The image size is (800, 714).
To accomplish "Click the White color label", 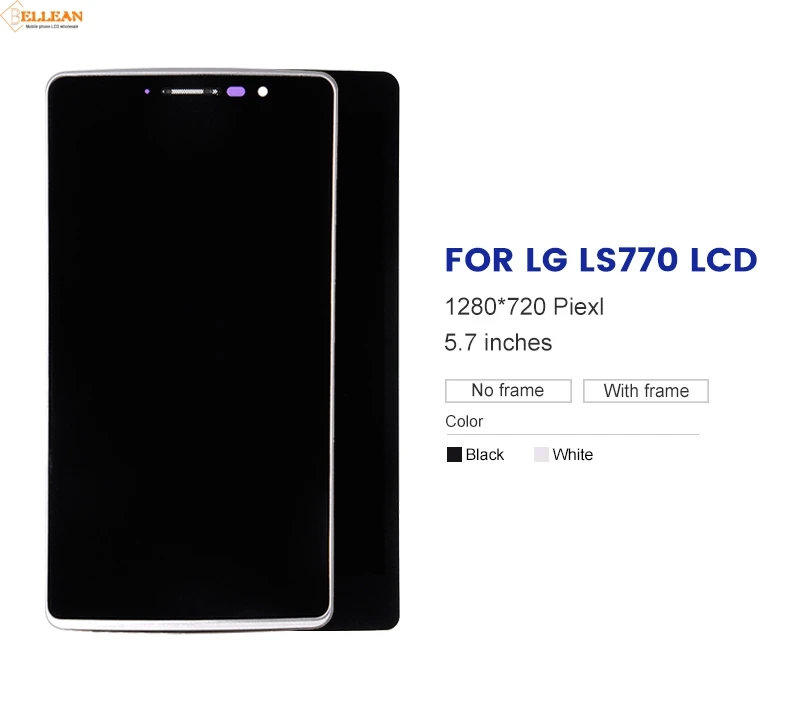I will [x=572, y=455].
